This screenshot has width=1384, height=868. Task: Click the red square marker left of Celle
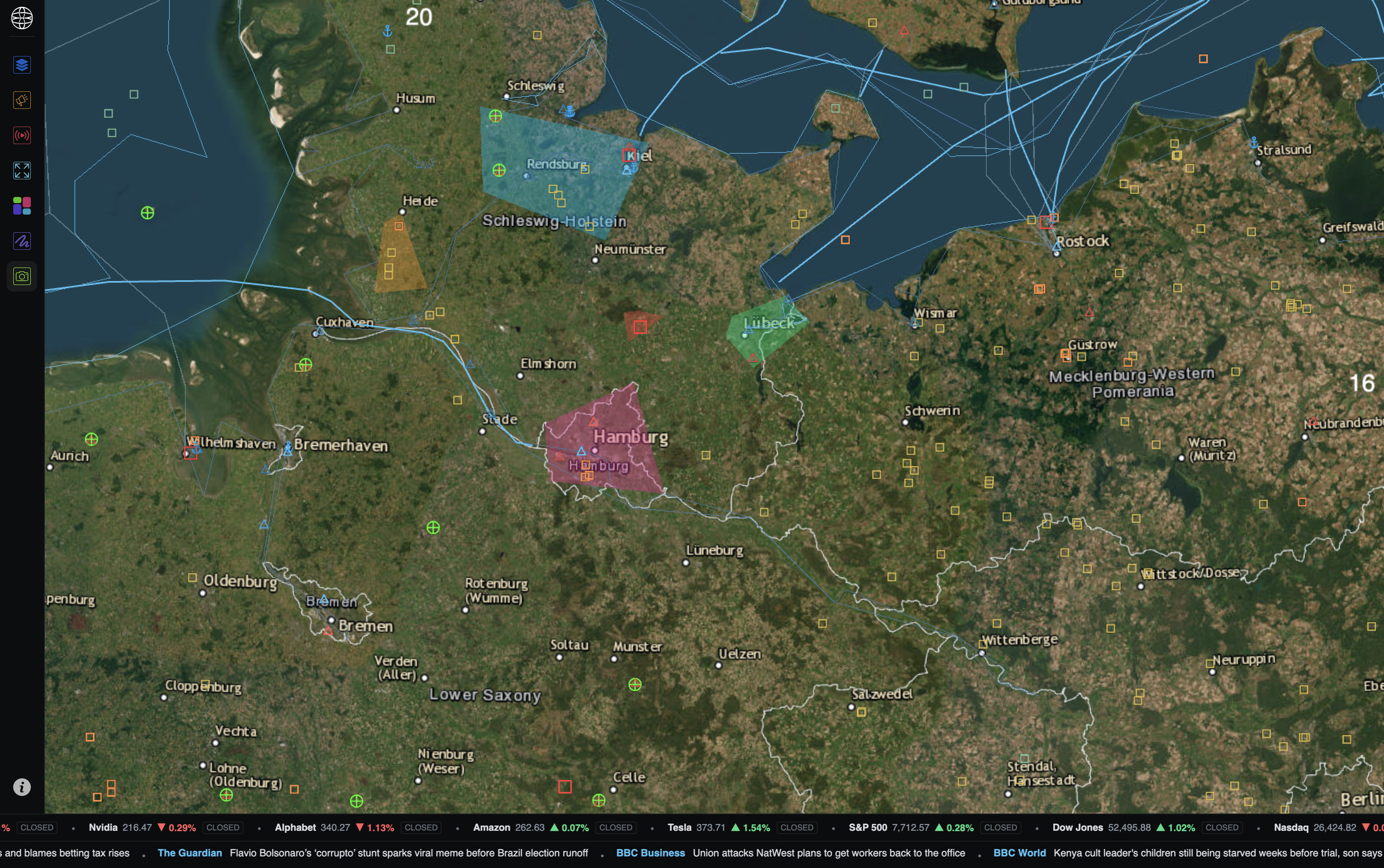[565, 787]
